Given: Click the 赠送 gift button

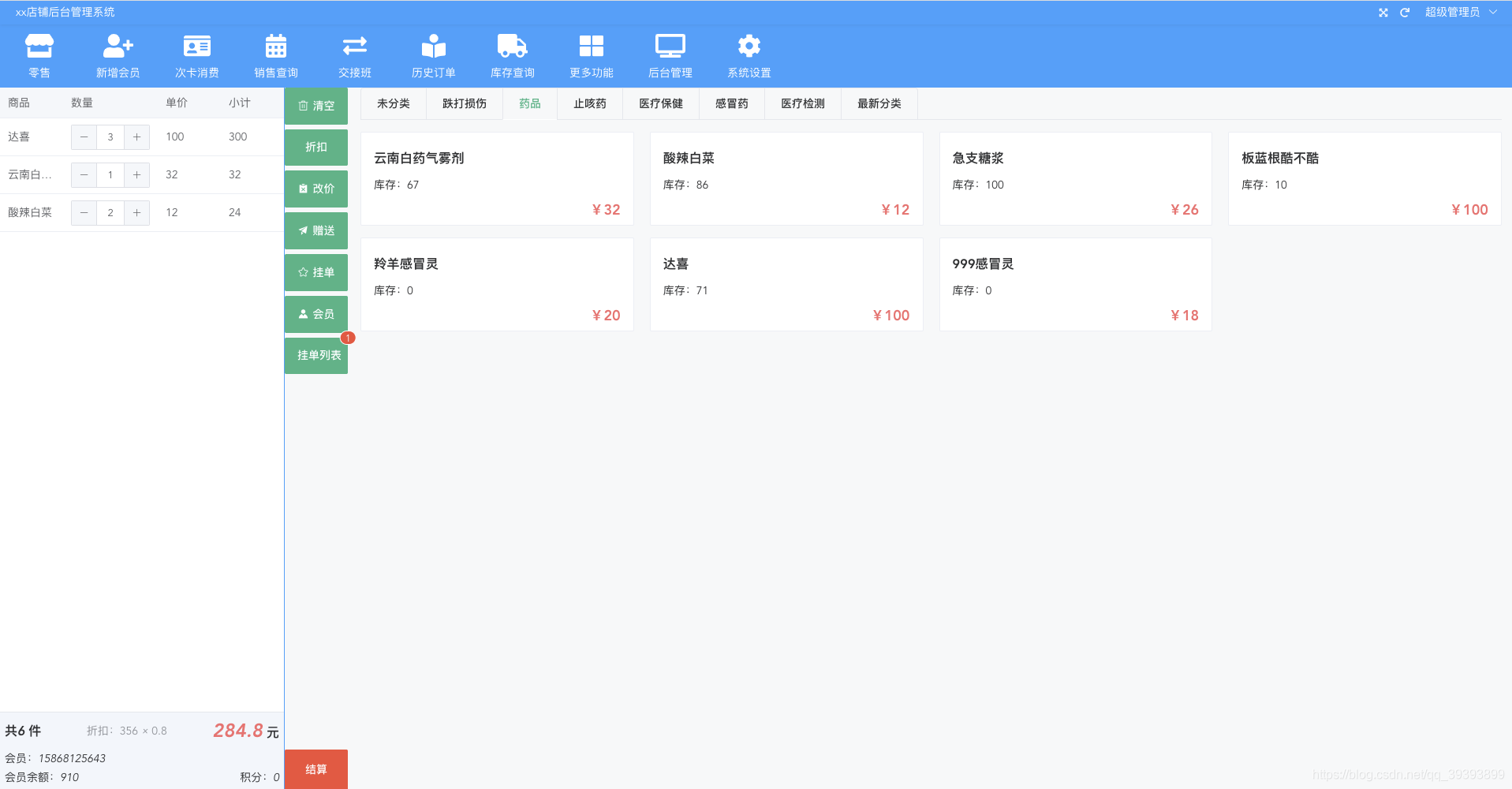Looking at the screenshot, I should click(x=316, y=230).
